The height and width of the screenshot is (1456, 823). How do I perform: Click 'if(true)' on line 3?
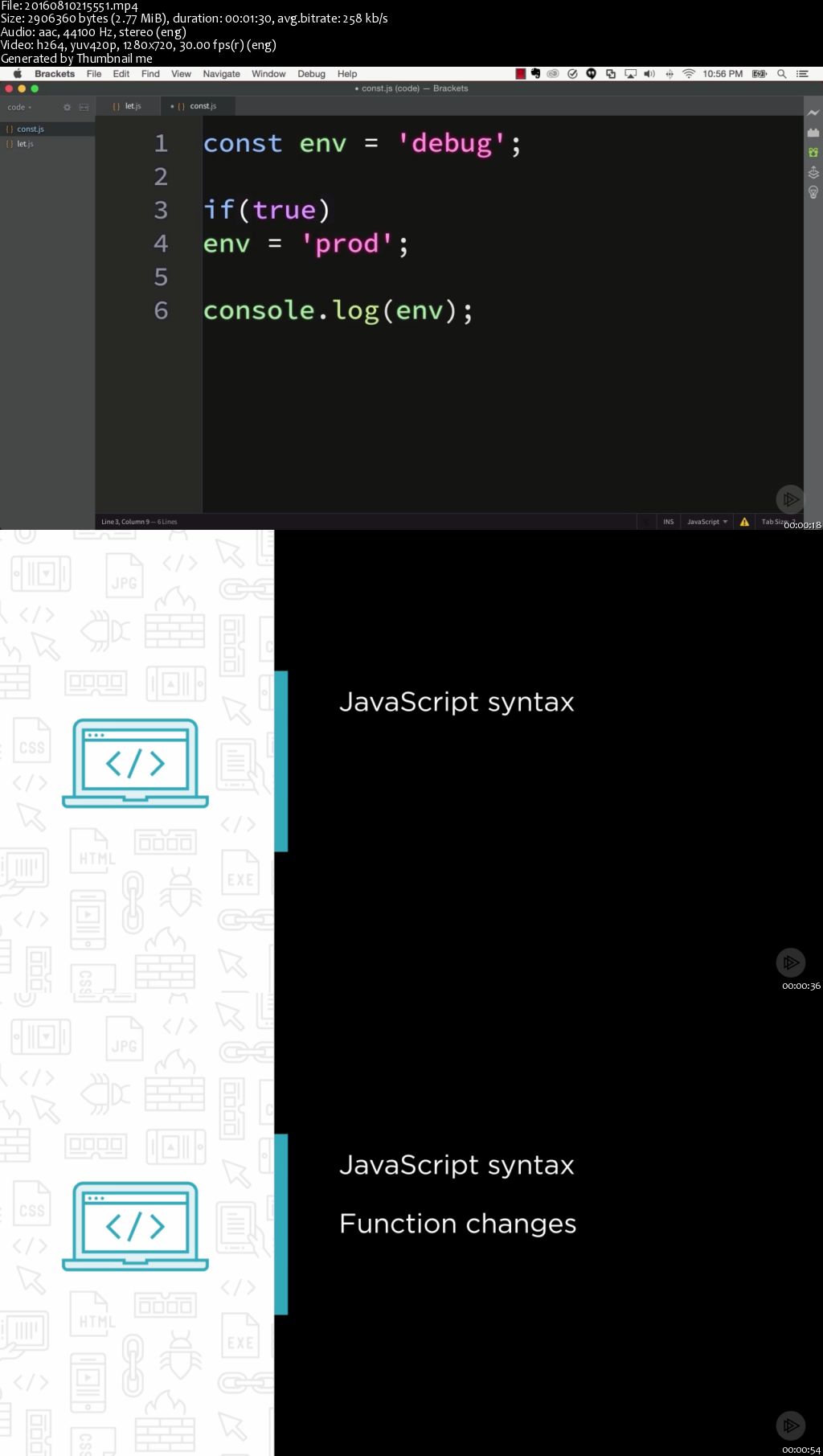(267, 210)
